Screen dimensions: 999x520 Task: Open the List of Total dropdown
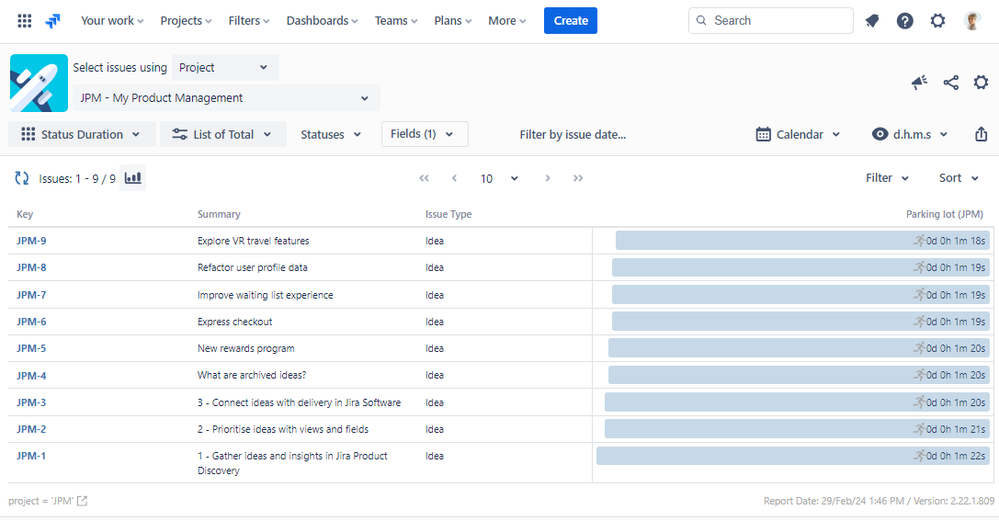(x=223, y=134)
